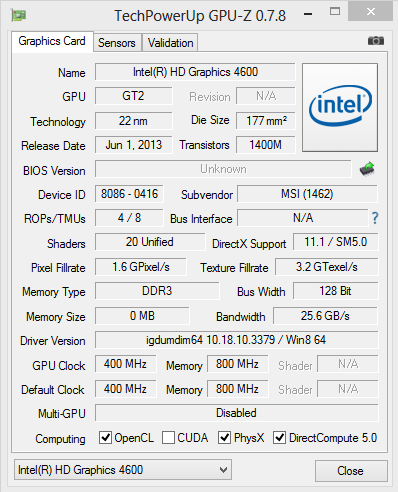This screenshot has height=492, width=398.
Task: Click the Memory Size field 0 MB
Action: point(142,316)
